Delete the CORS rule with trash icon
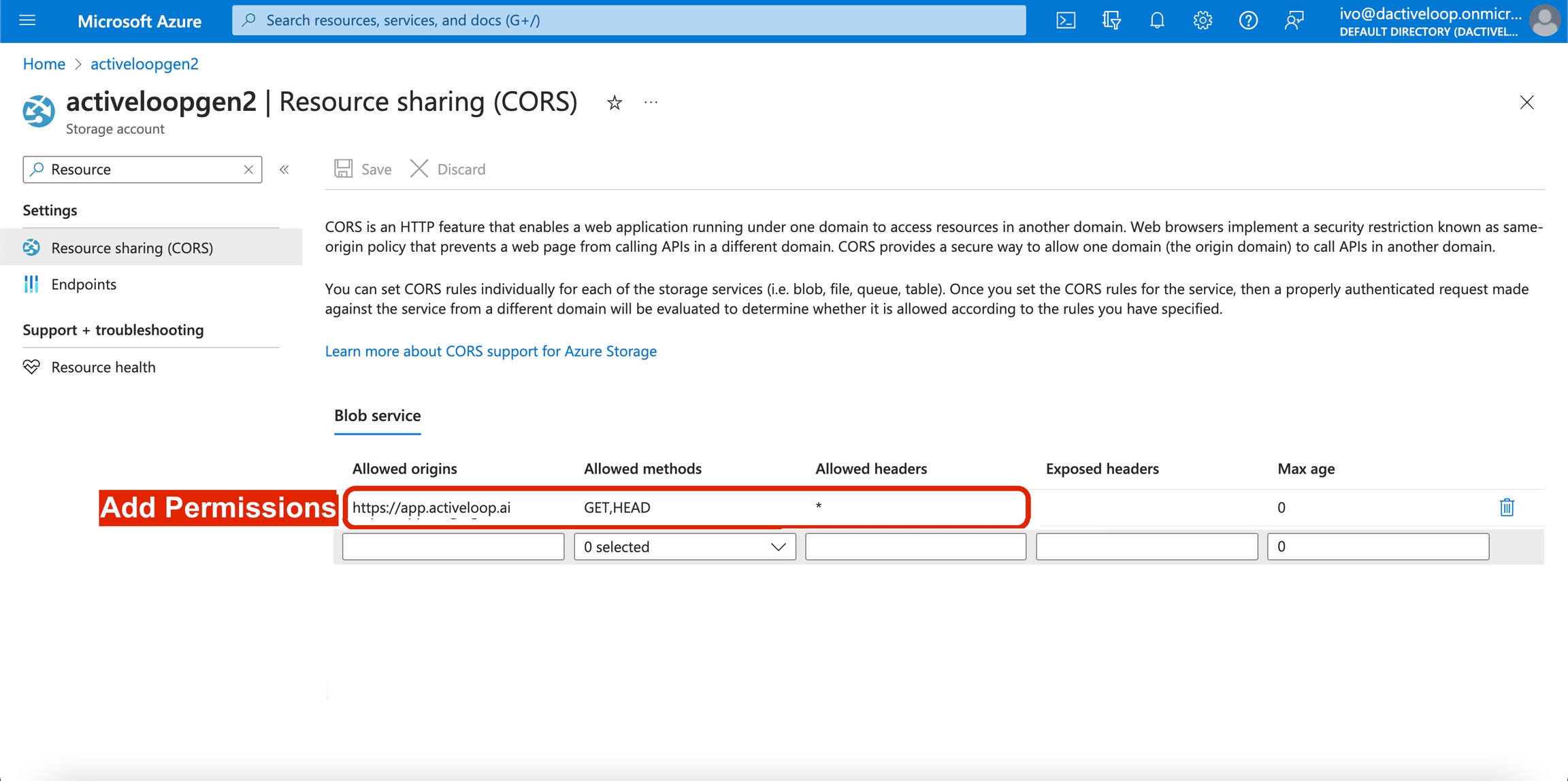Image resolution: width=1568 pixels, height=781 pixels. (x=1507, y=508)
